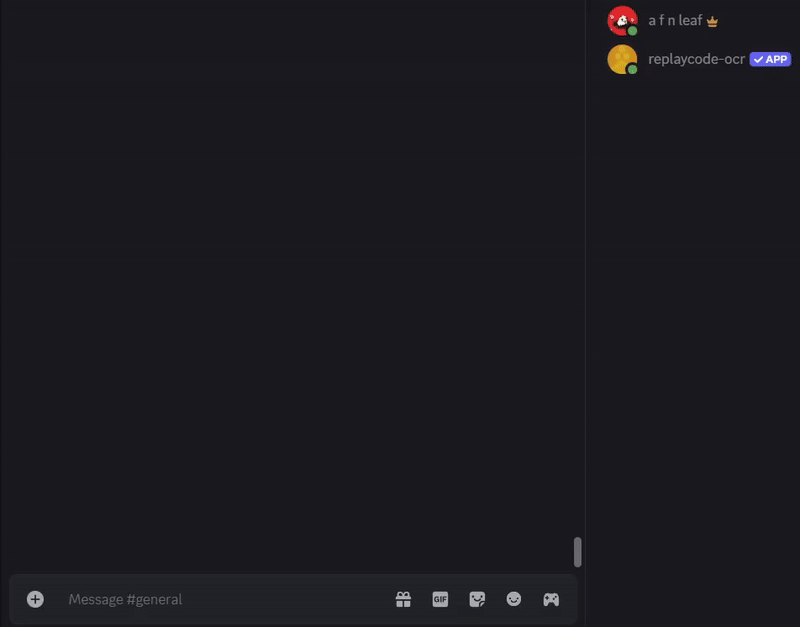The image size is (800, 627).
Task: Open the Nitro gift icon
Action: pyautogui.click(x=403, y=599)
